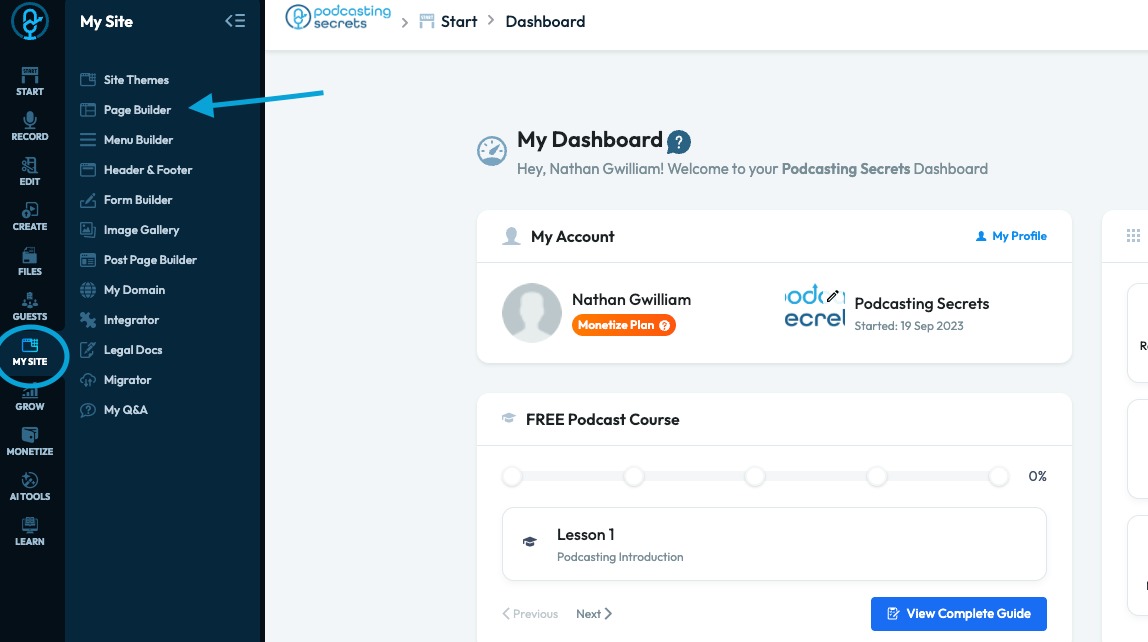1148x642 pixels.
Task: Open Post Page Builder menu item
Action: point(138,260)
